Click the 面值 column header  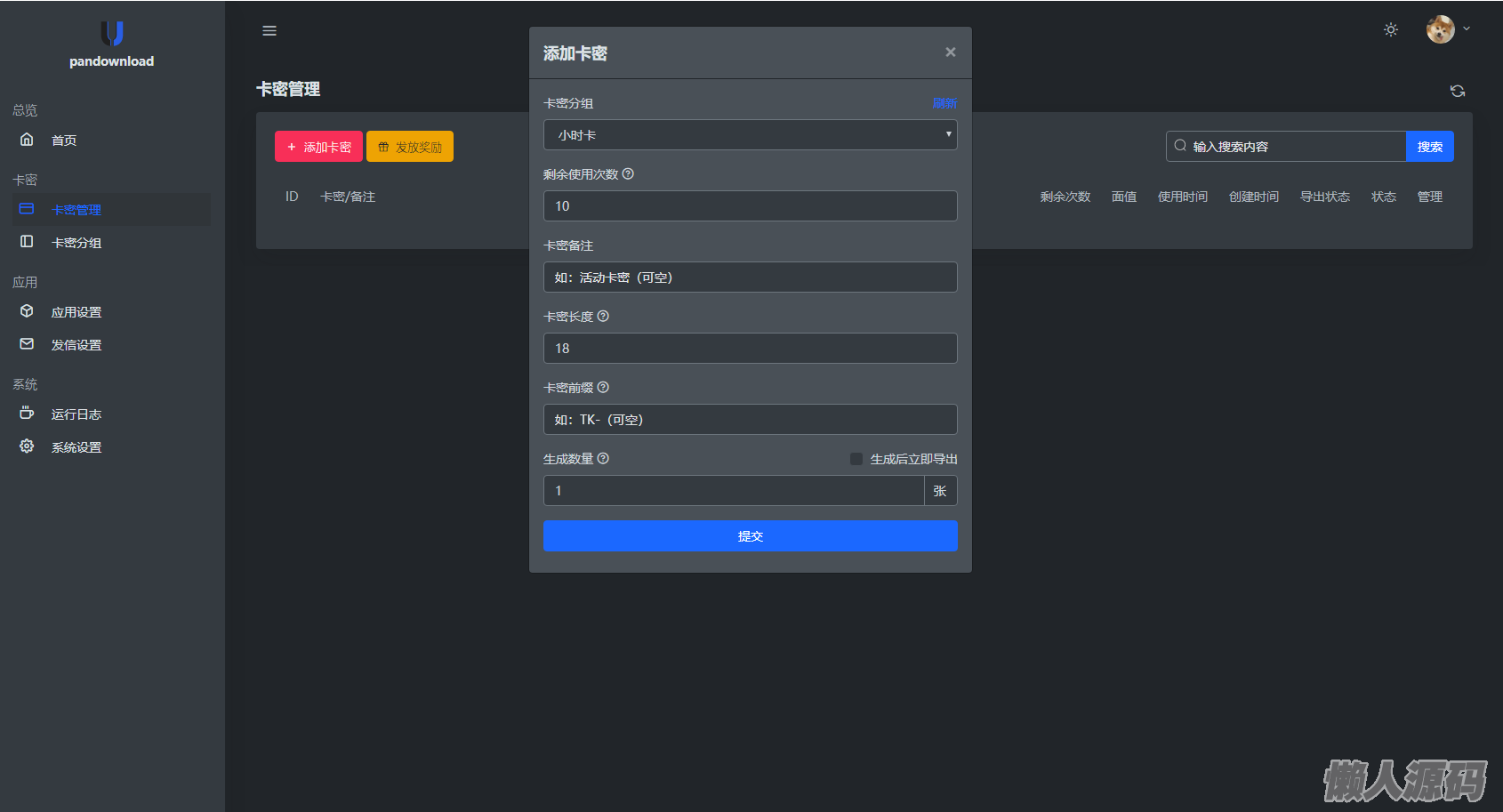point(1124,197)
